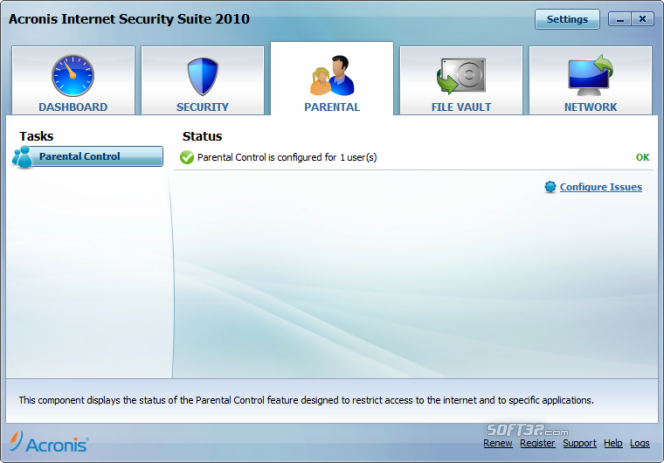The image size is (664, 463).
Task: Click the Acronis Internet Security Suite 2010 title
Action: tap(129, 19)
